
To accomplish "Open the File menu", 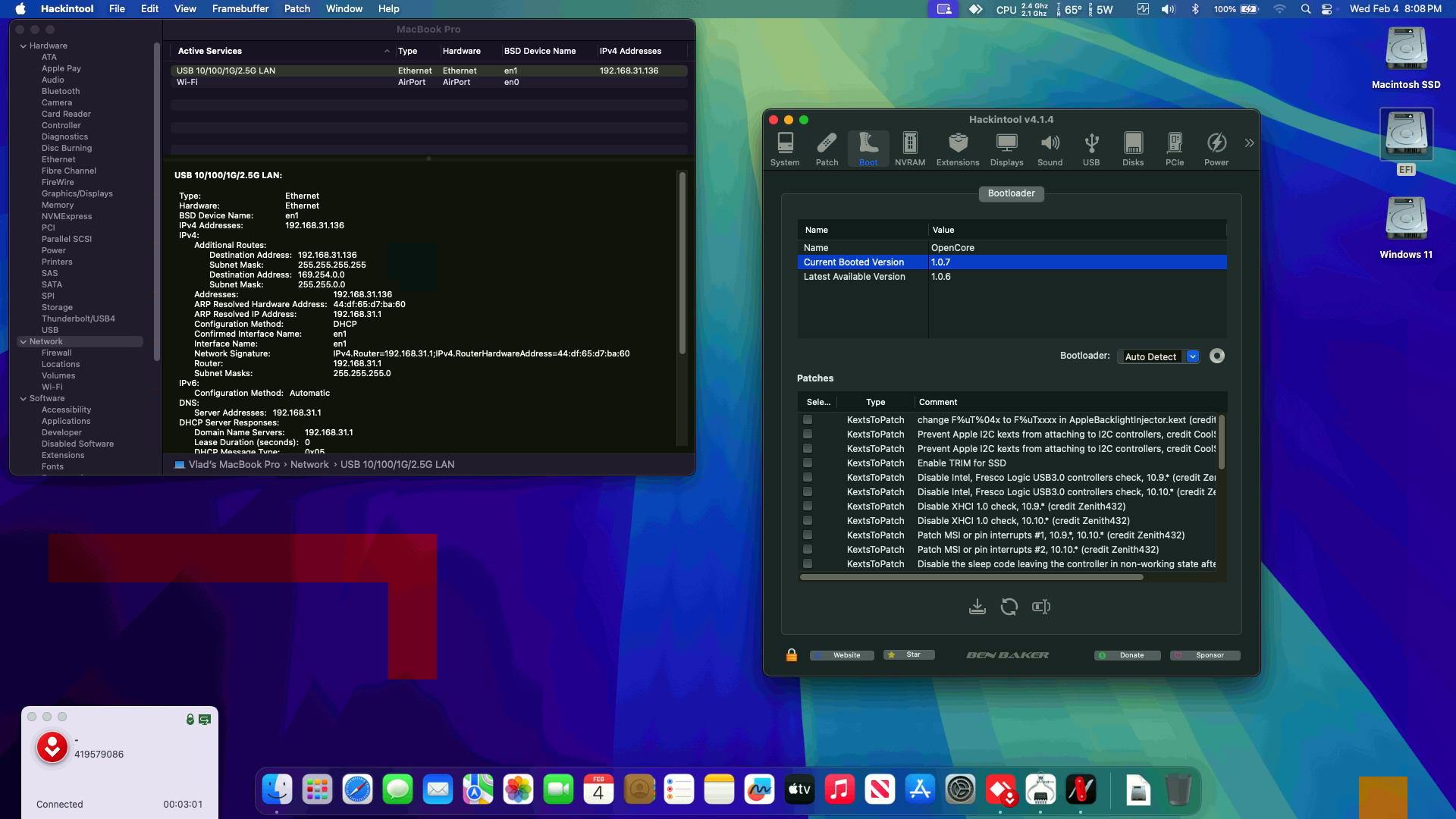I will (x=117, y=9).
